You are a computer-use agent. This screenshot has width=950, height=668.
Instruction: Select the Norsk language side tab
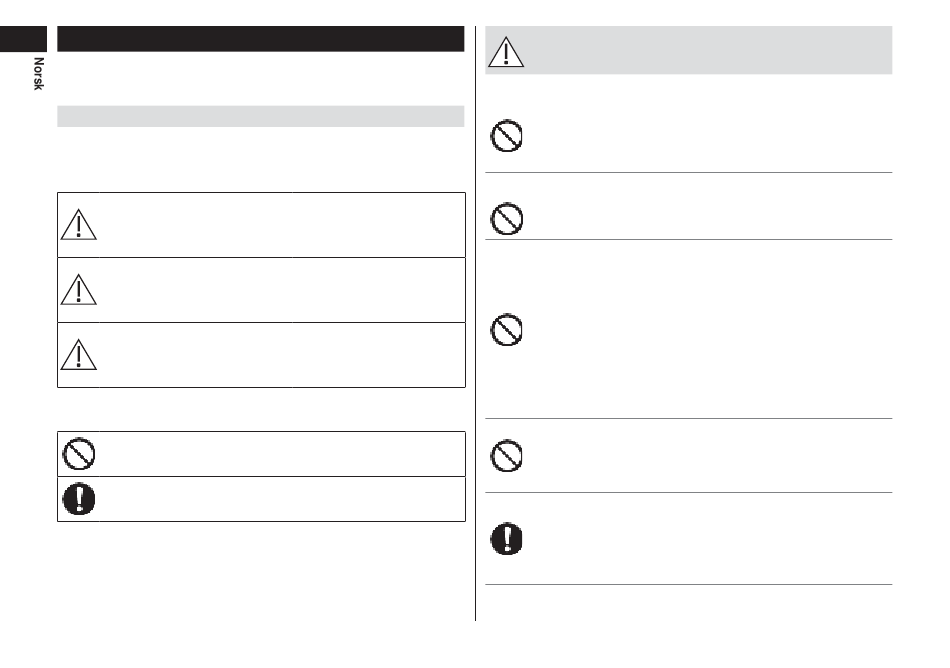click(38, 74)
